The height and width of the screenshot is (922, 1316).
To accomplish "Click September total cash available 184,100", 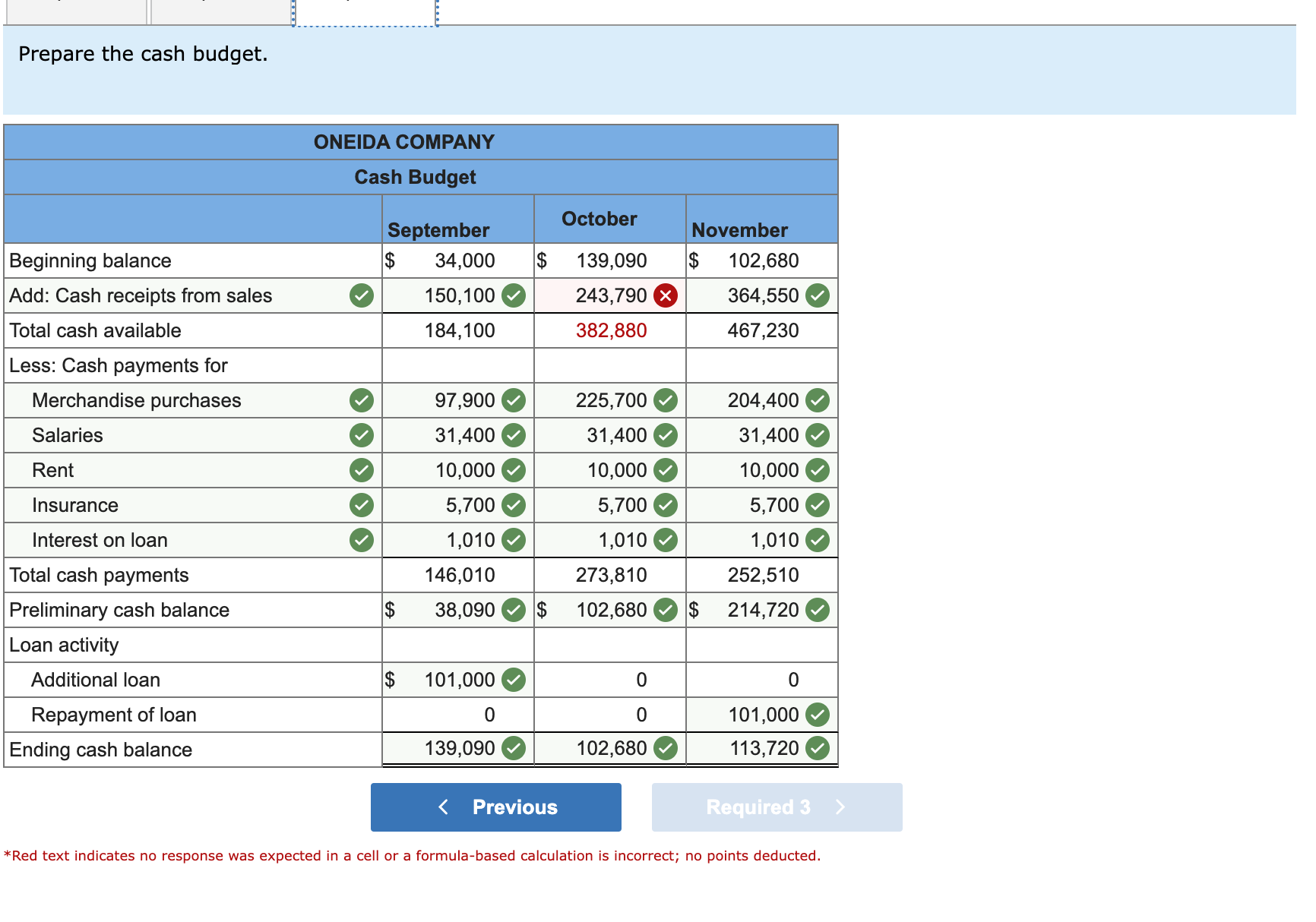I will (460, 330).
